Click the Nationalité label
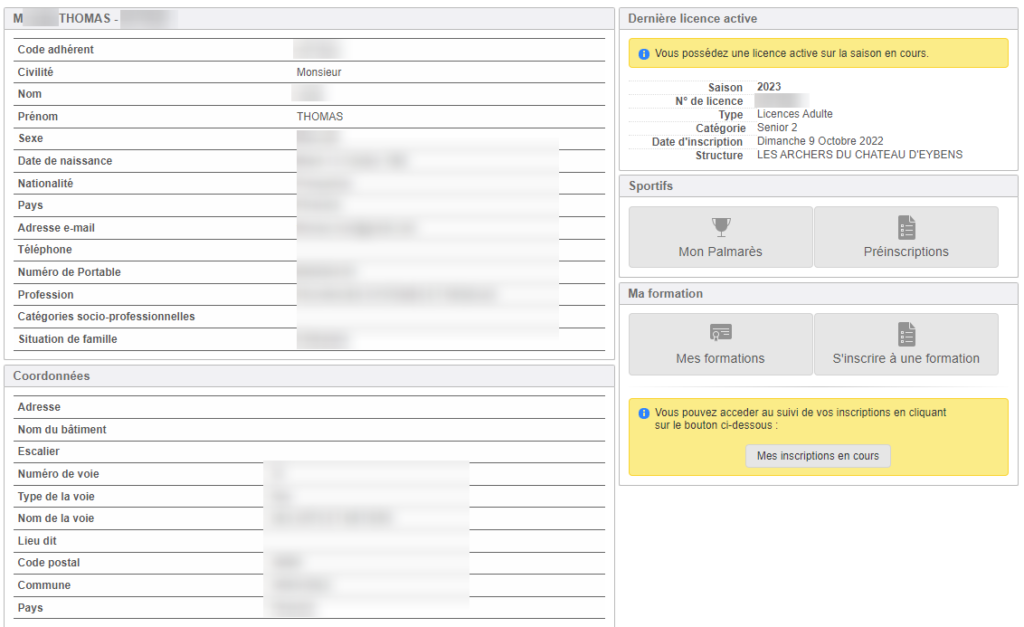The image size is (1024, 627). tap(45, 184)
